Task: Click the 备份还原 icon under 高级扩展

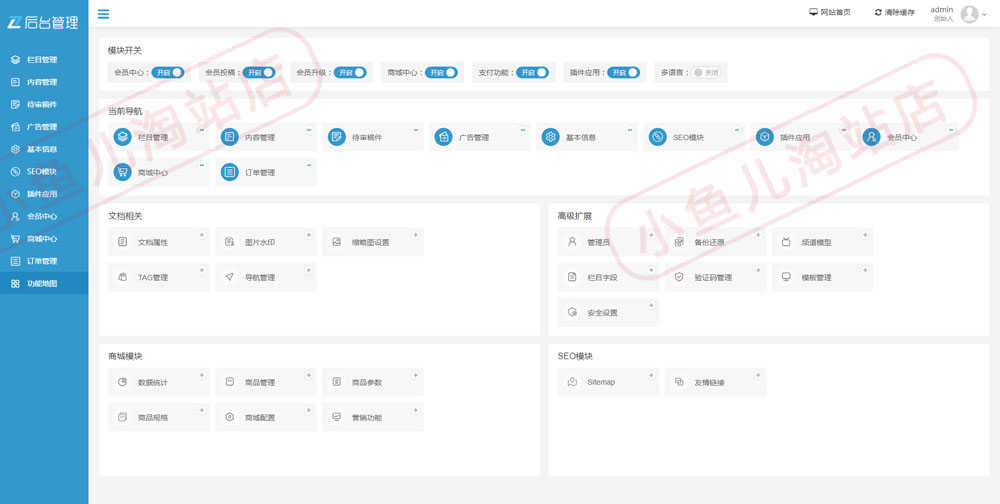Action: coord(679,242)
